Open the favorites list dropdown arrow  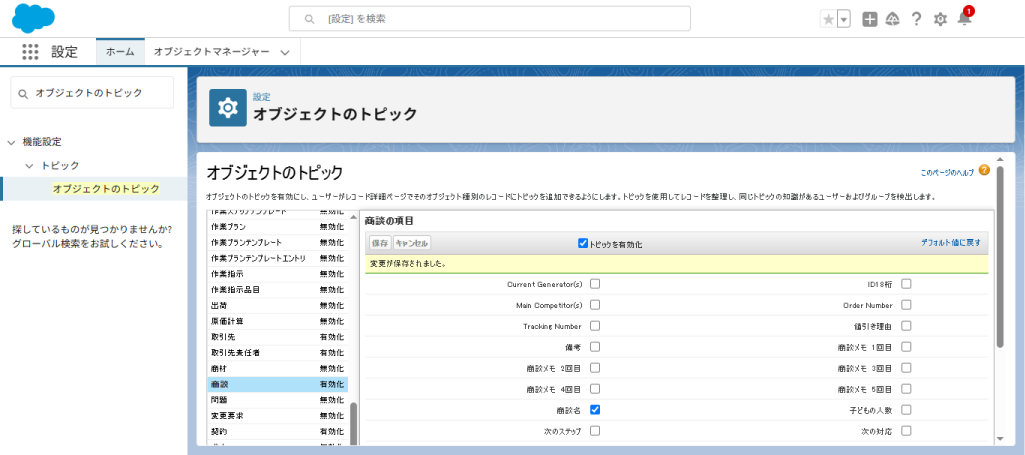[x=844, y=20]
